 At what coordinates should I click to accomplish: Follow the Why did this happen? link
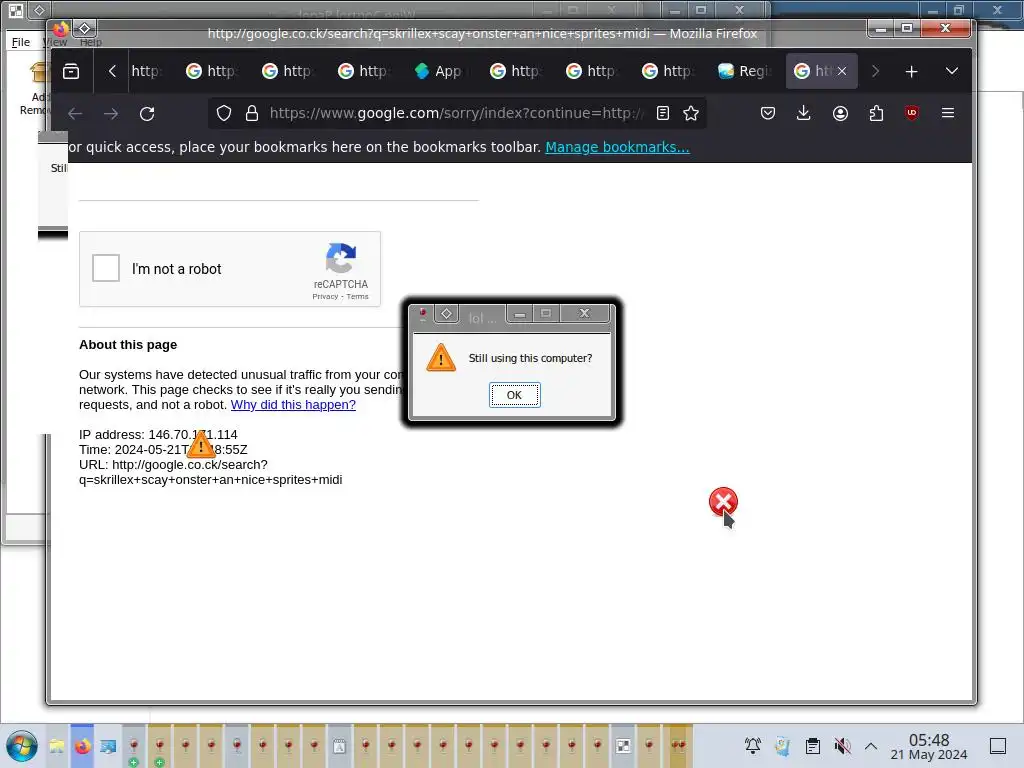(293, 405)
